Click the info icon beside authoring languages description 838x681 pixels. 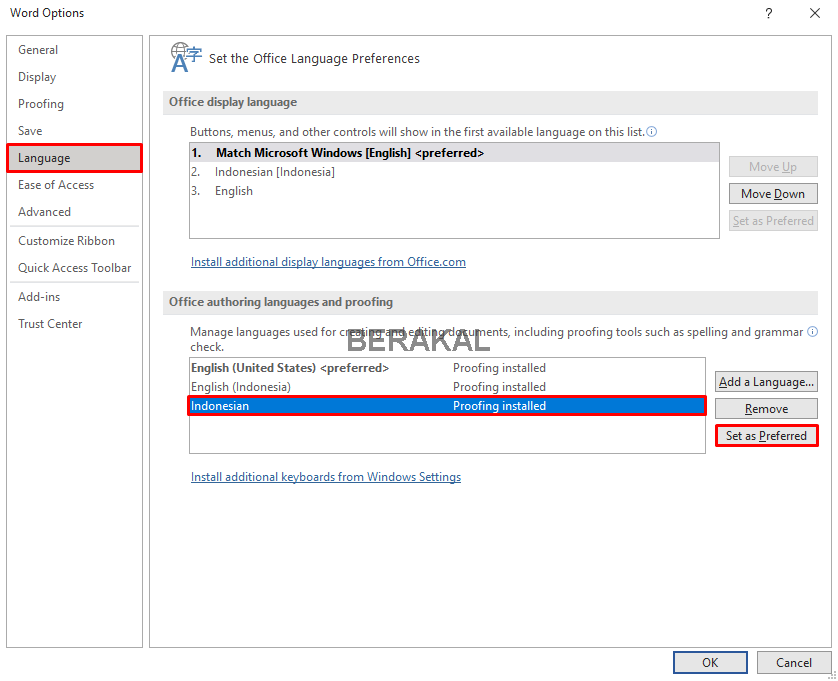[x=812, y=331]
